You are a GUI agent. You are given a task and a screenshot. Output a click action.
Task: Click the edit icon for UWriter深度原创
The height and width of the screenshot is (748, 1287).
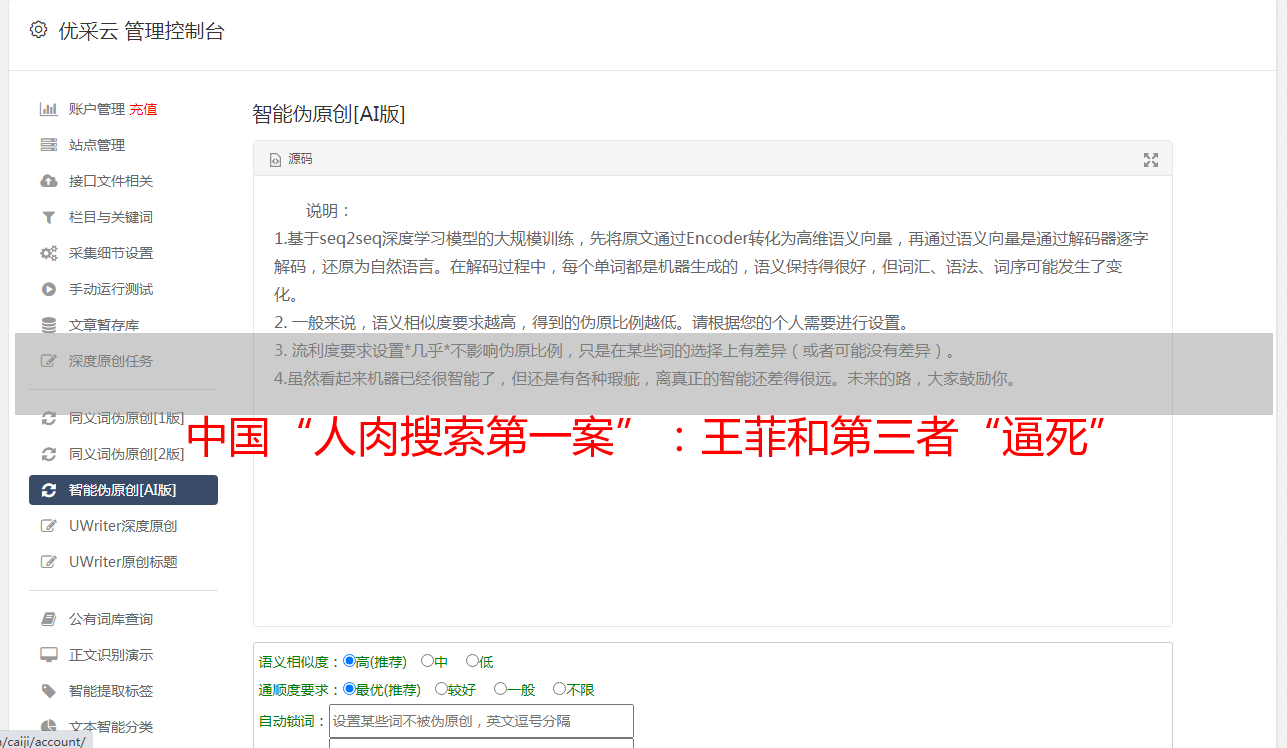pyautogui.click(x=48, y=526)
